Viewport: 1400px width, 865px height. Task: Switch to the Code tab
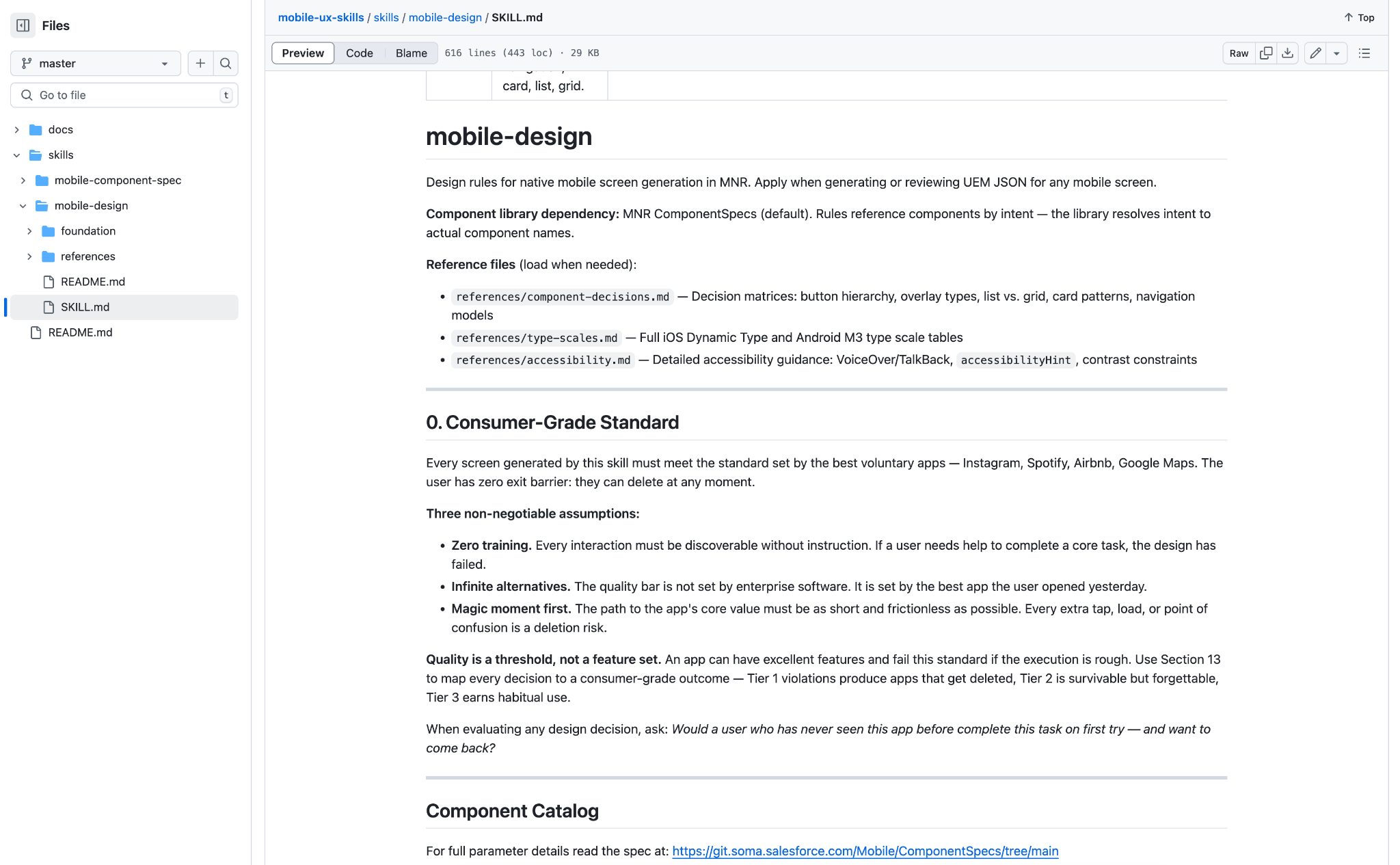click(x=360, y=53)
